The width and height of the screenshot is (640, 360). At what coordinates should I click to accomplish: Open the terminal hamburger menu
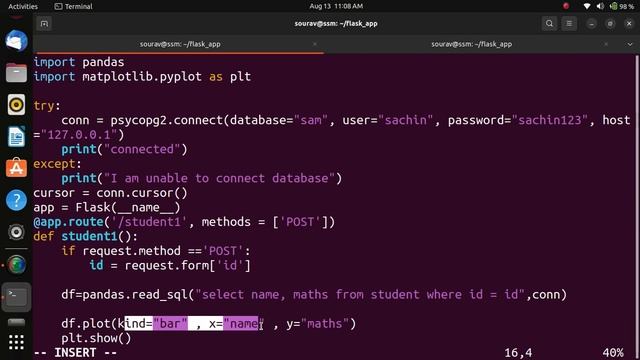pyautogui.click(x=569, y=24)
